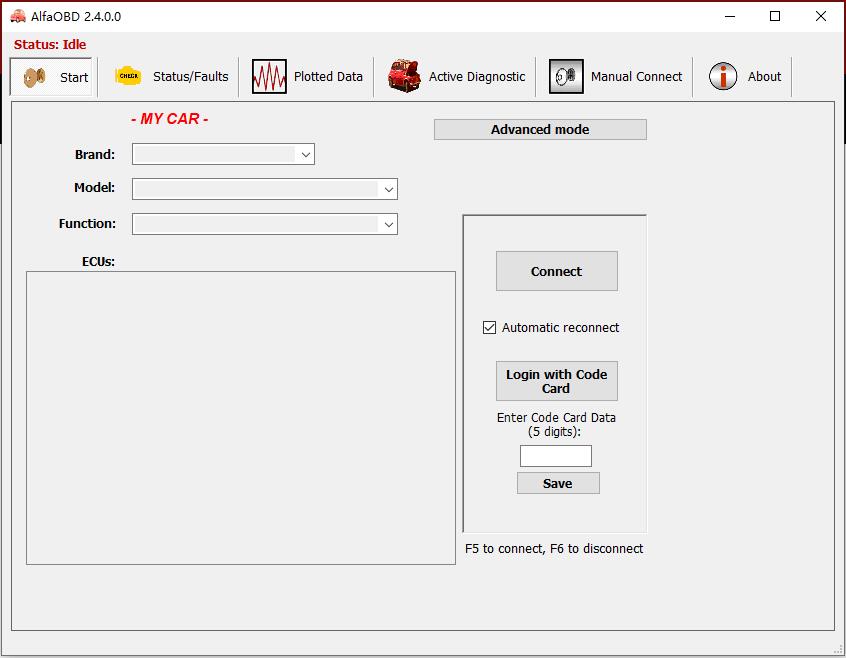Open the Model dropdown list

coord(388,189)
